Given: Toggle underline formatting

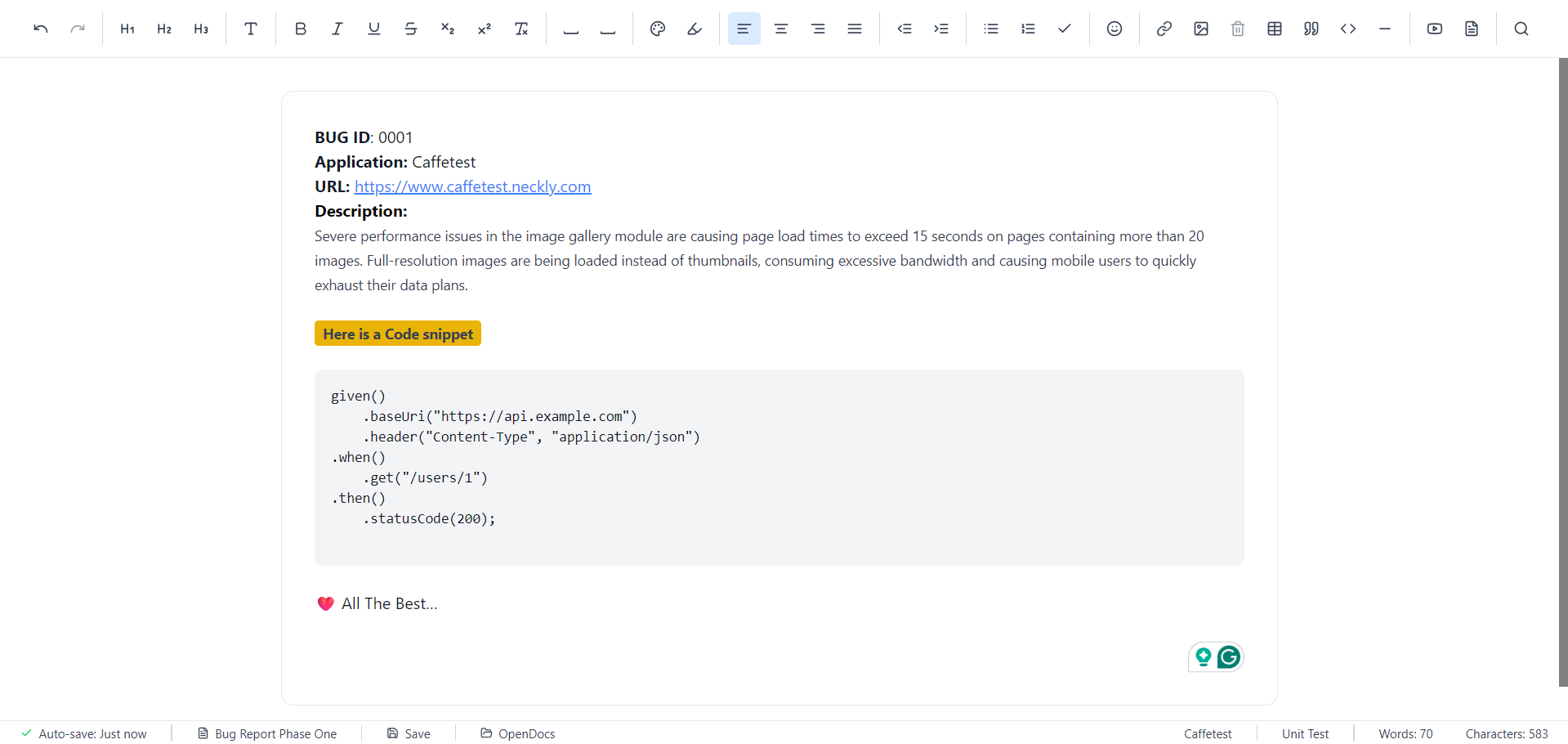Looking at the screenshot, I should click(374, 29).
